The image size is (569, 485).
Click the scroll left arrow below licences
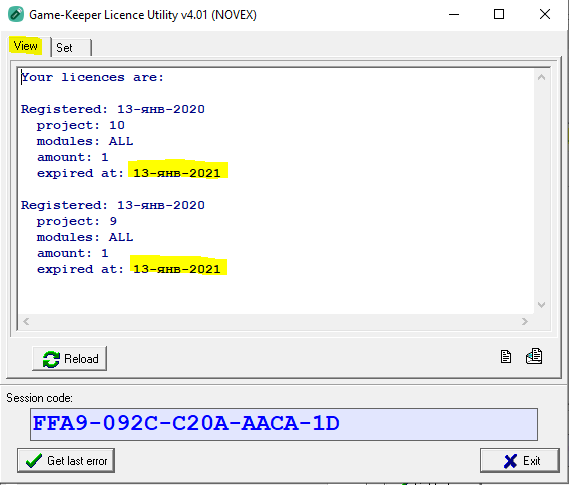[x=26, y=321]
